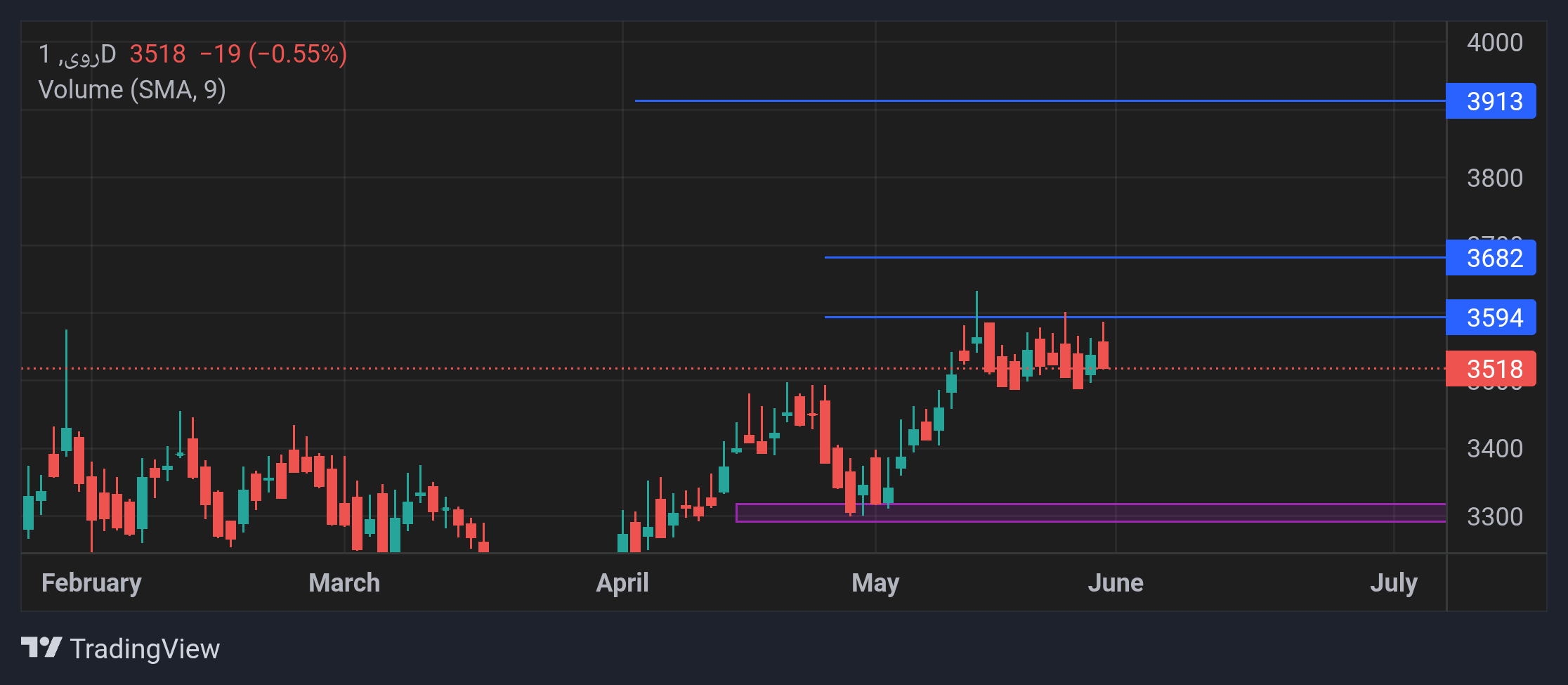Select the symbol title ending in 1D
Viewport: 1568px width, 685px height.
[77, 54]
